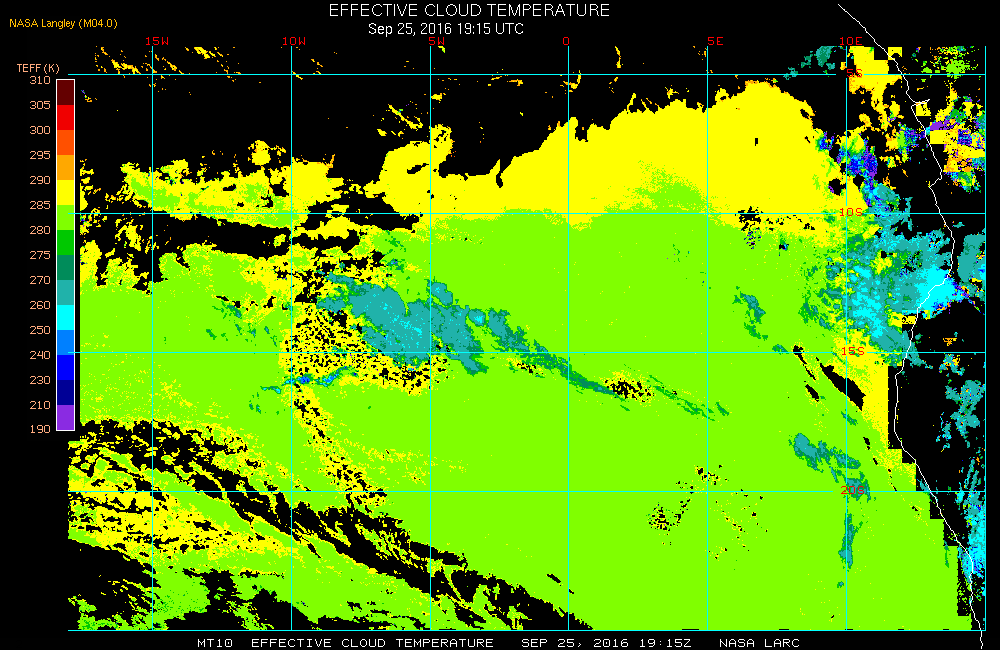
Task: Pick the blue 230-240 K color swatch
Action: pos(66,367)
